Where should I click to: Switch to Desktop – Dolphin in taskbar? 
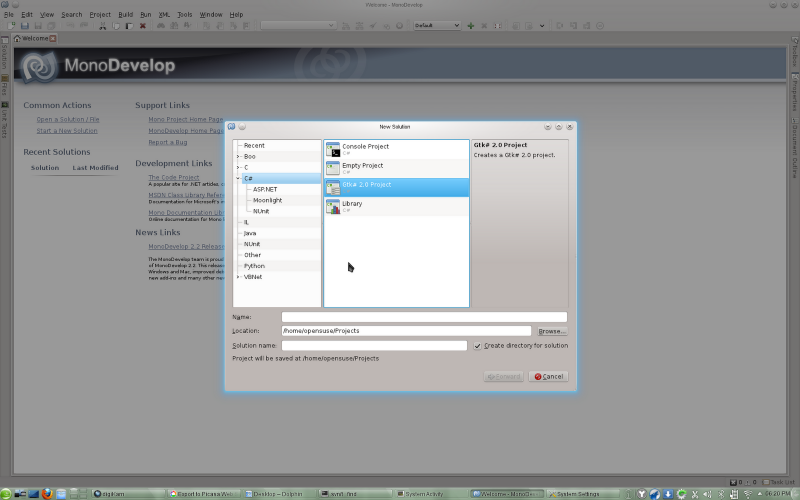coord(280,494)
